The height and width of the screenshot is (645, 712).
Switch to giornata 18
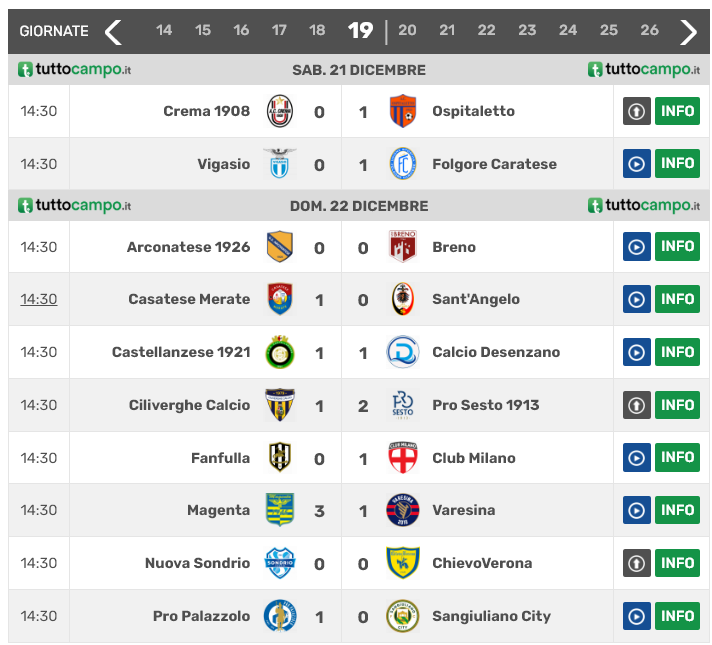317,31
